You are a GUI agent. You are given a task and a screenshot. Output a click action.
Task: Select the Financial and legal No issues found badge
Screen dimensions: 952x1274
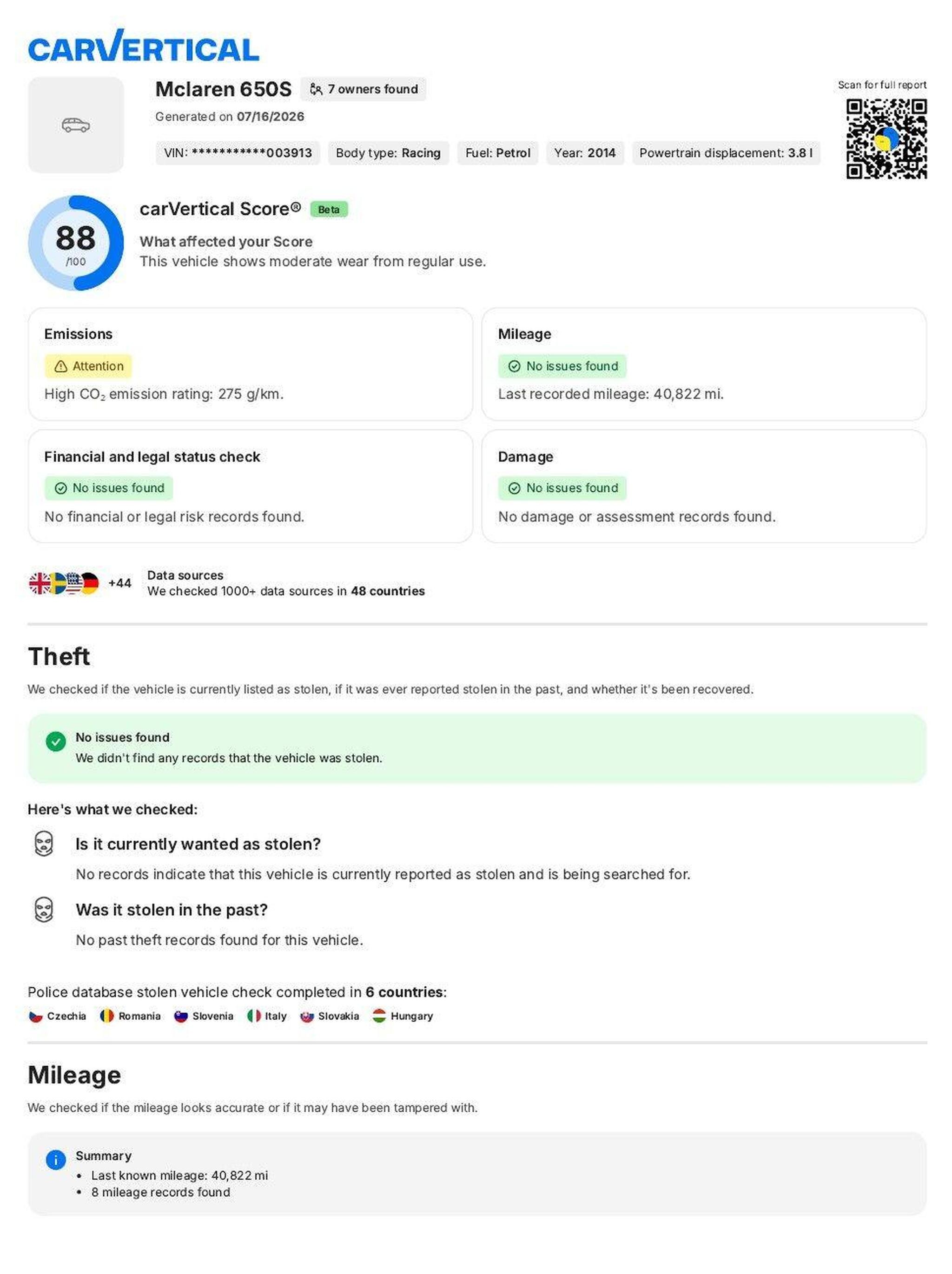point(109,488)
